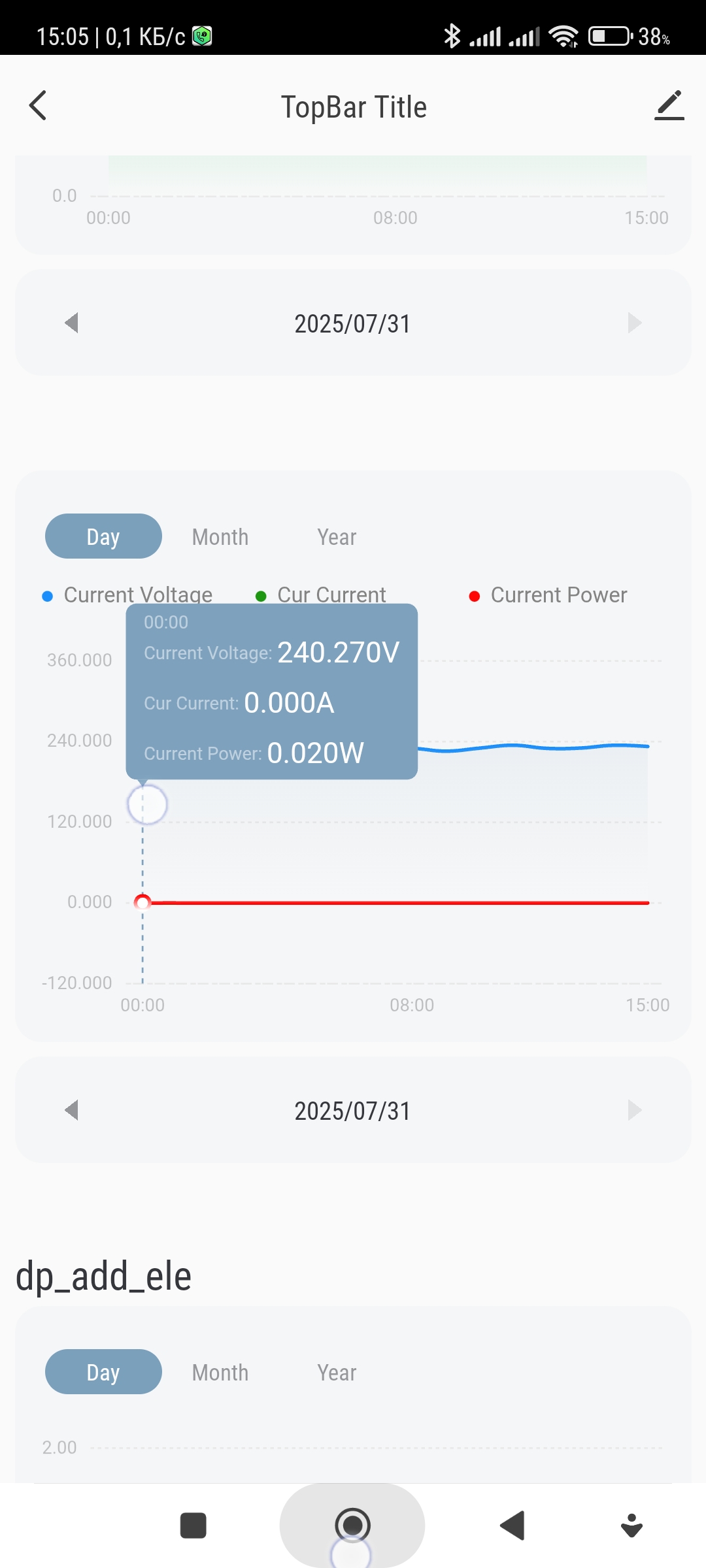Switch voltage chart to Month view
706x1568 pixels.
pos(220,537)
